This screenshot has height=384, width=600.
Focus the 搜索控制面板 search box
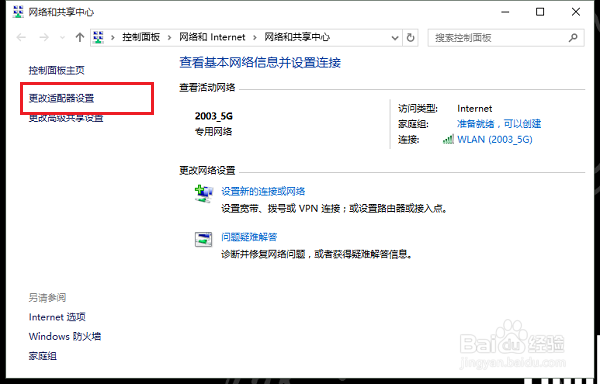(x=506, y=38)
